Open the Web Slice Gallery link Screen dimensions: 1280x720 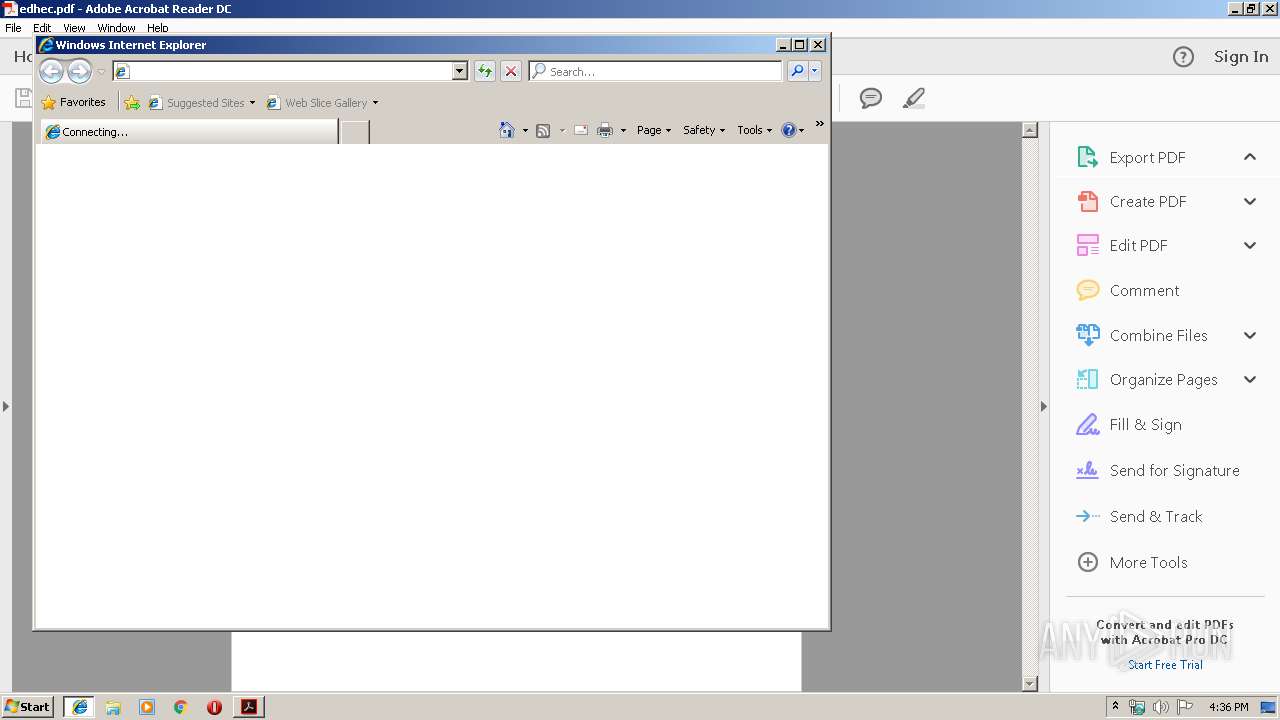point(322,102)
